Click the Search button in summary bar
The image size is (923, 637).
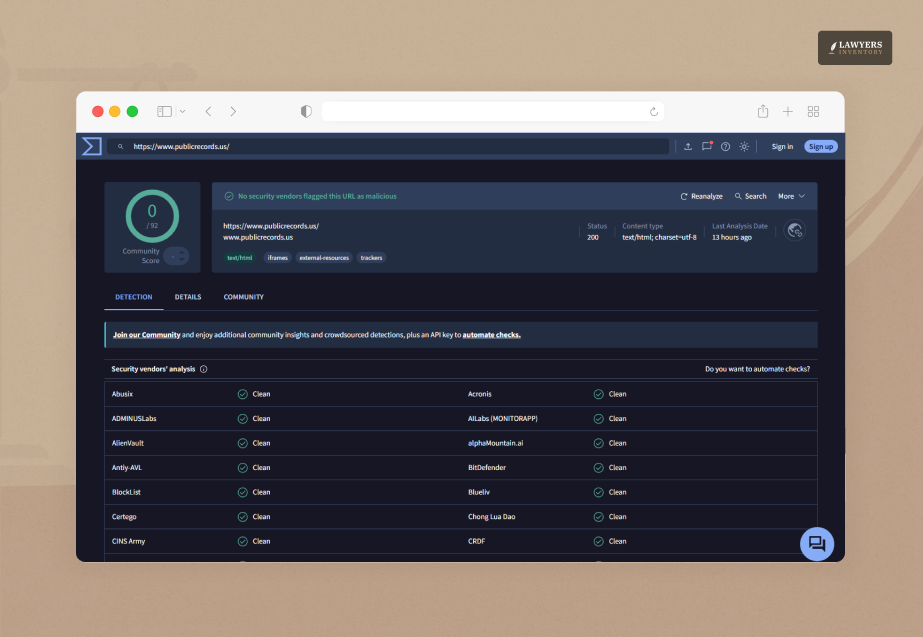pos(751,196)
